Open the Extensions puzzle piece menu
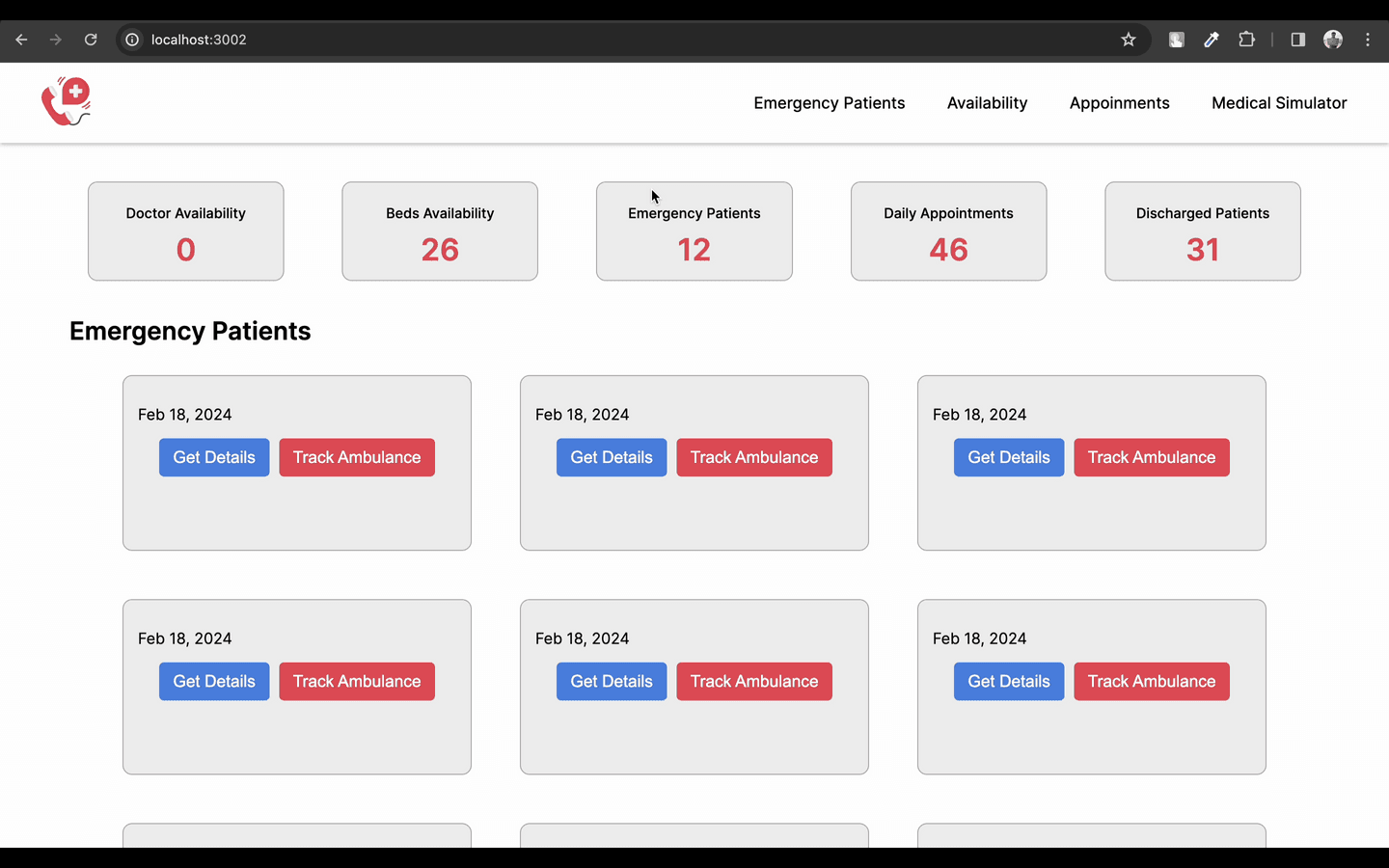This screenshot has width=1389, height=868. pos(1246,40)
